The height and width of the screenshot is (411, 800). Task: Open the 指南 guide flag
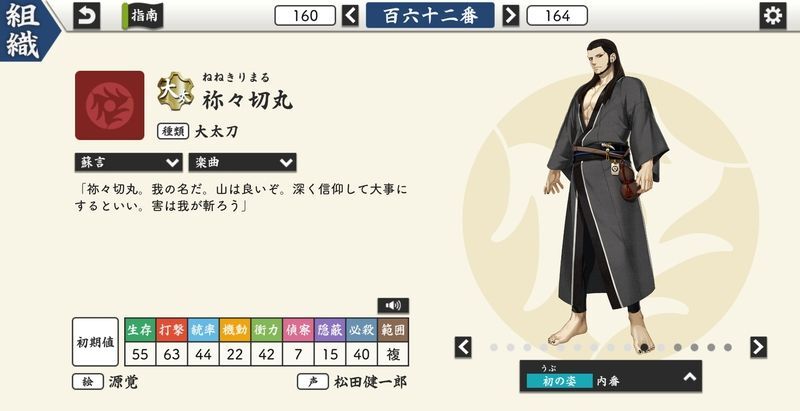tap(142, 16)
